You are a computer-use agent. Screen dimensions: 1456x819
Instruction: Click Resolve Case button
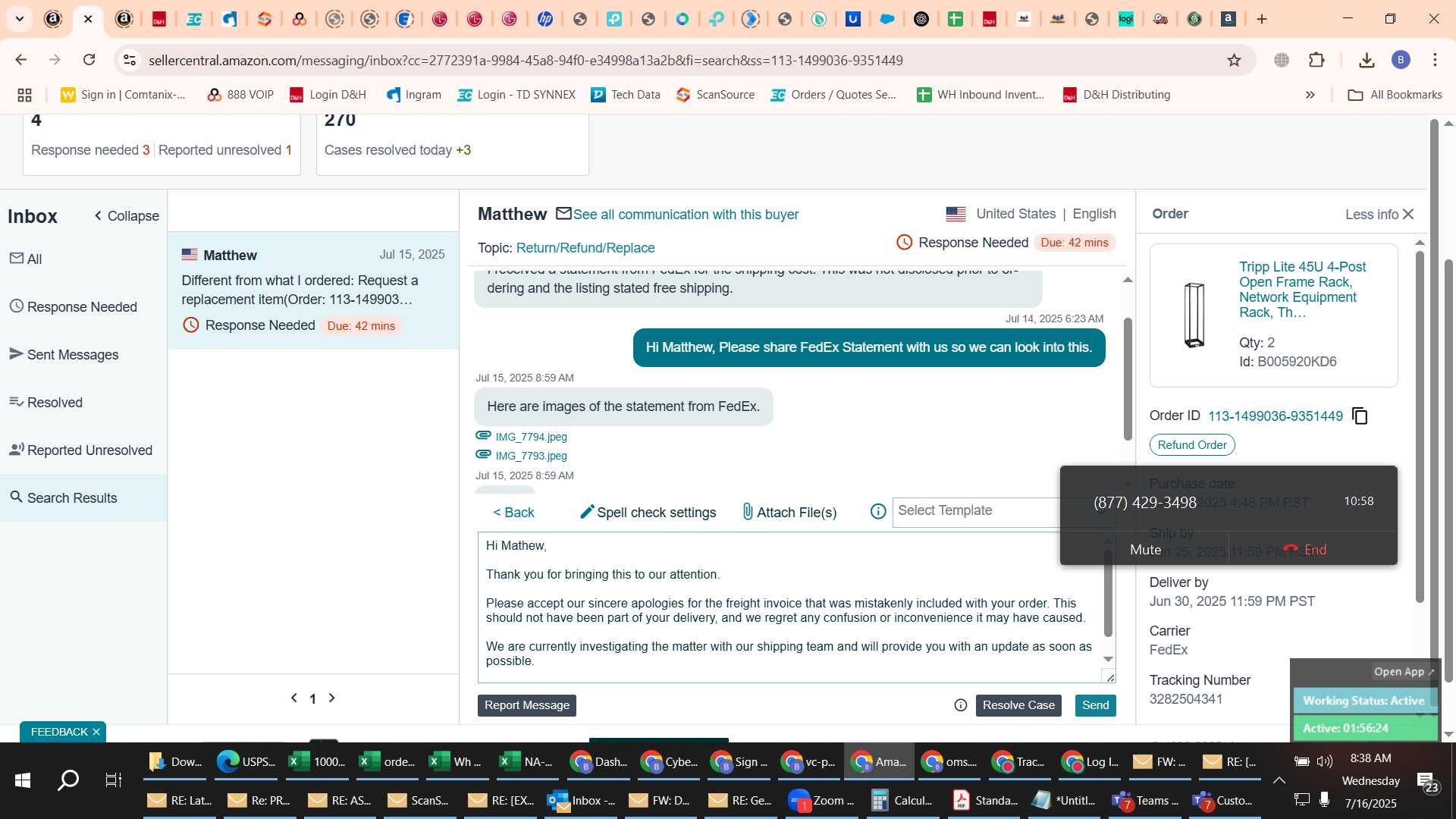(x=1018, y=705)
